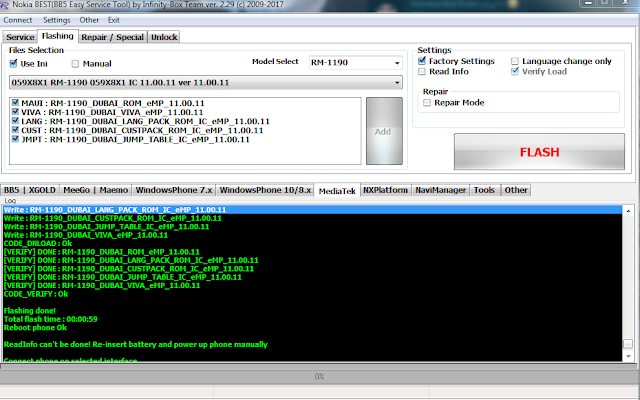The width and height of the screenshot is (640, 400).
Task: Click MAUI file entry text
Action: point(113,103)
